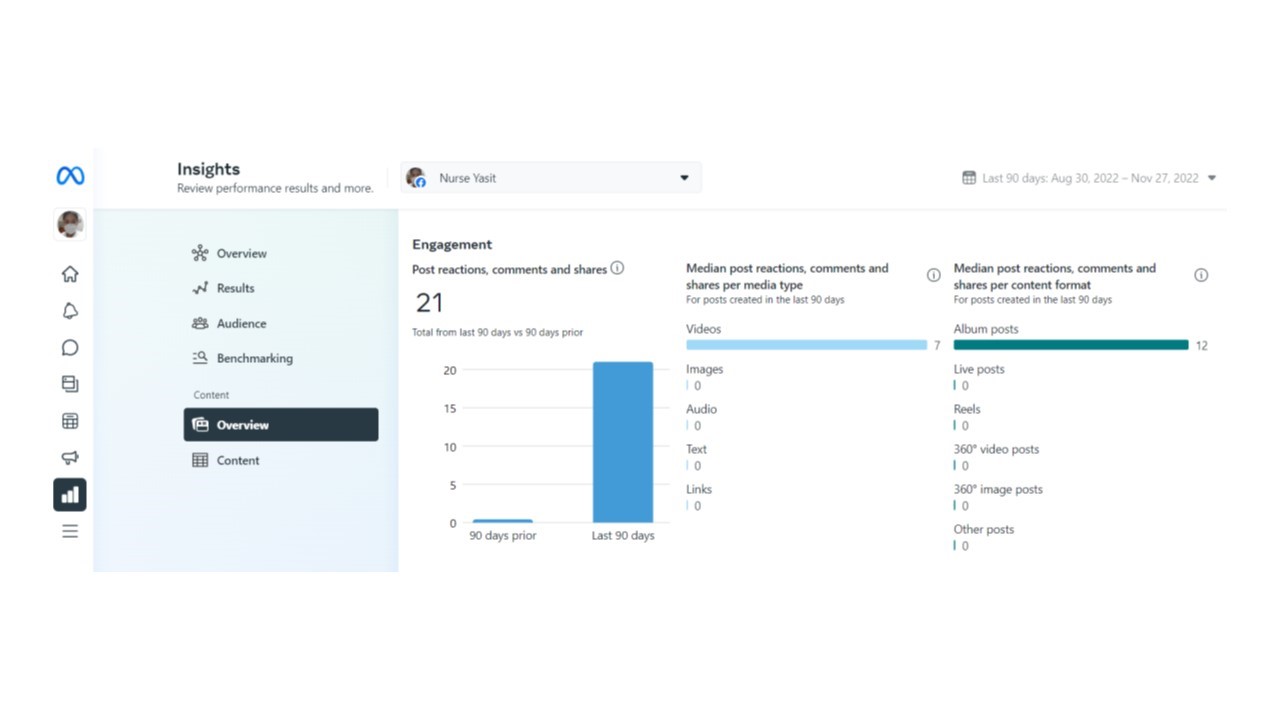The width and height of the screenshot is (1280, 720).
Task: Open the Notifications bell icon
Action: click(x=70, y=311)
